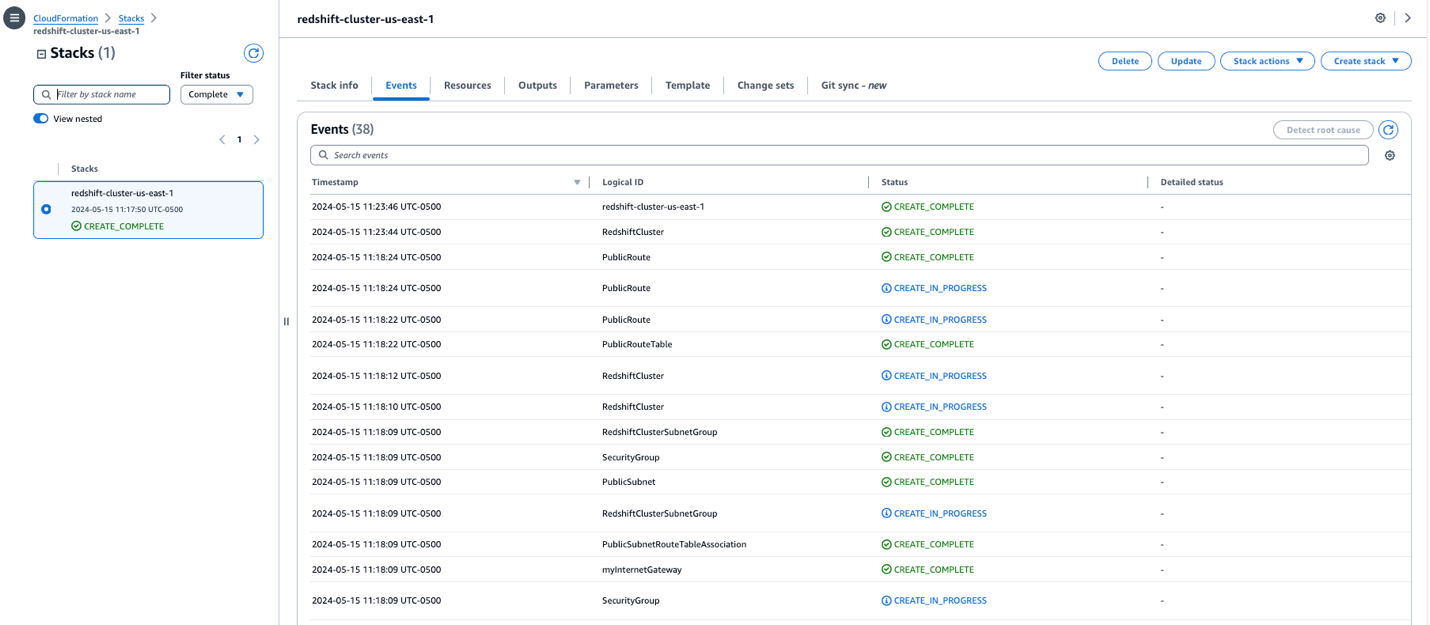Refresh the Events table
The width and height of the screenshot is (1430, 625).
click(x=1388, y=130)
